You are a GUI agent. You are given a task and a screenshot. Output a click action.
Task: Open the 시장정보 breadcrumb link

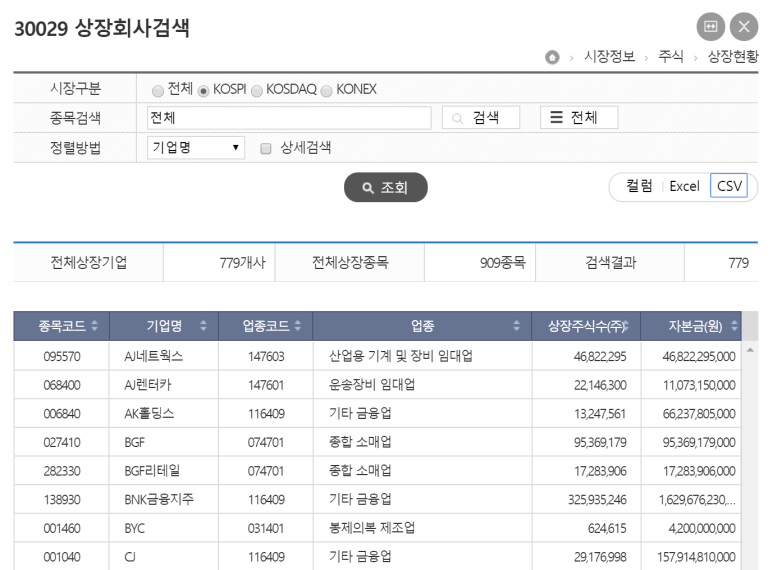tap(609, 57)
